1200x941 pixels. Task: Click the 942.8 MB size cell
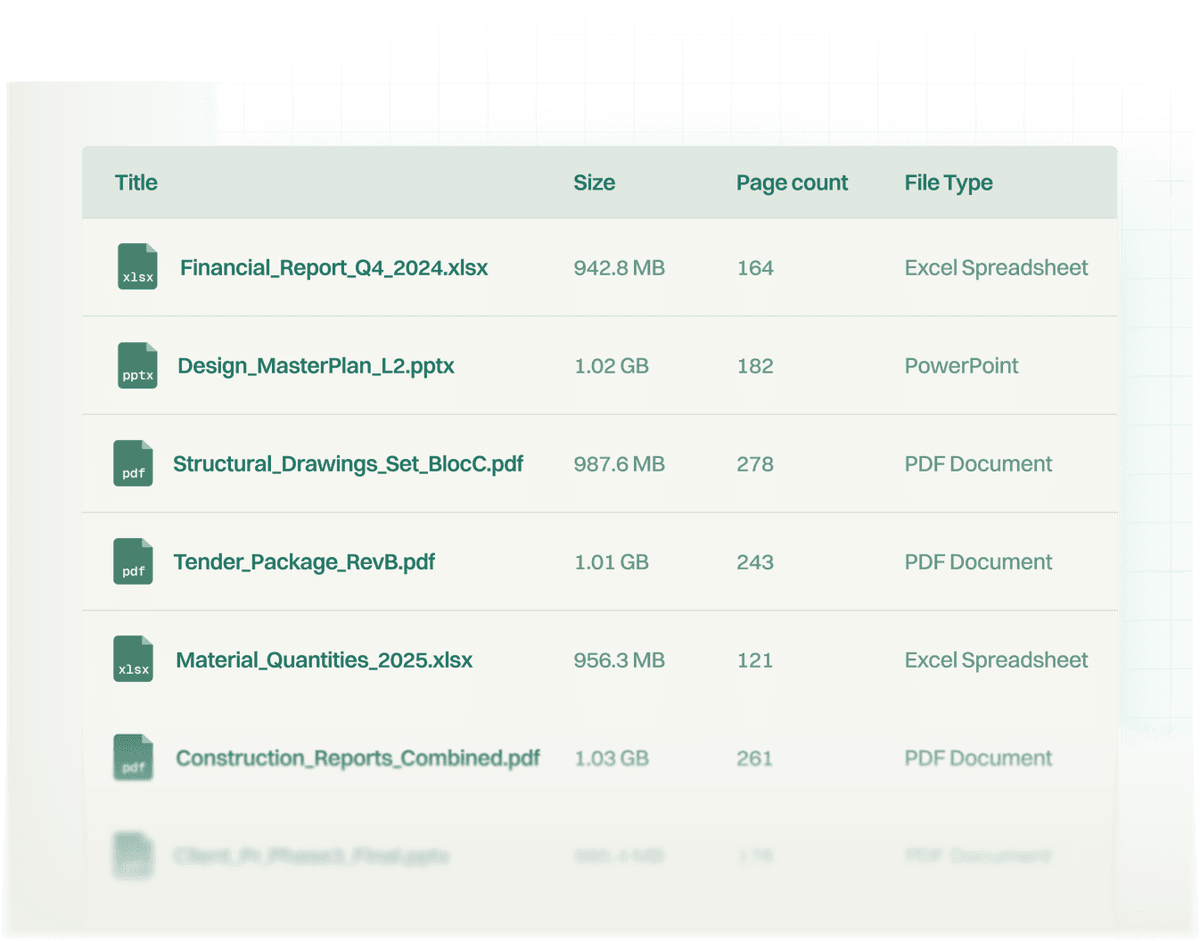619,268
